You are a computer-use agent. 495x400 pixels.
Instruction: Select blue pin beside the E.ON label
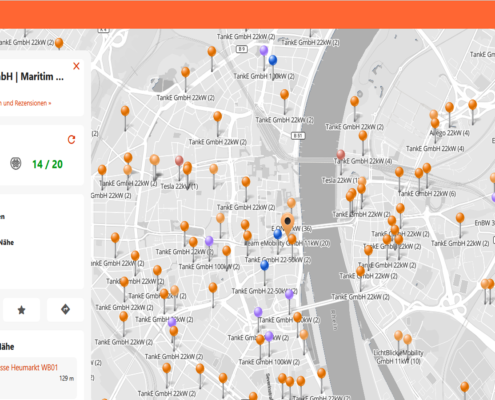(278, 234)
